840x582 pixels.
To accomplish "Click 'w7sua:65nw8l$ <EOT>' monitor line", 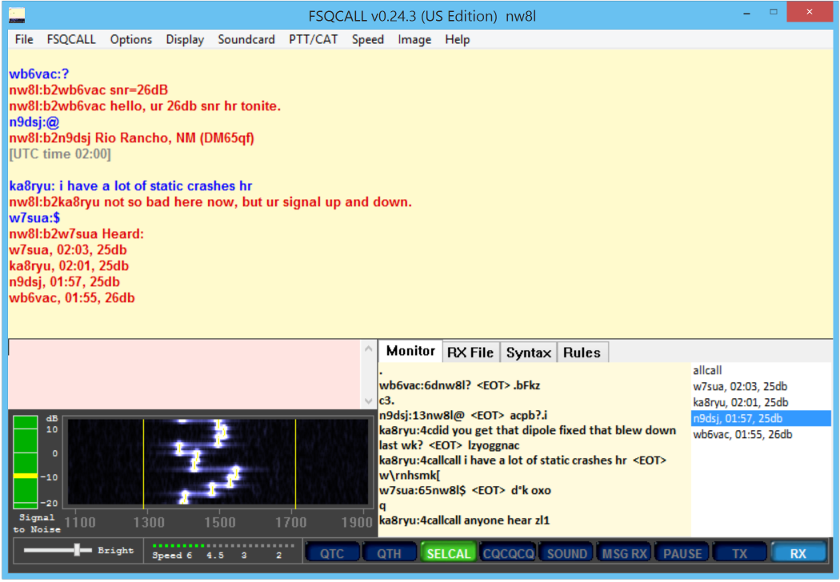I will point(465,490).
